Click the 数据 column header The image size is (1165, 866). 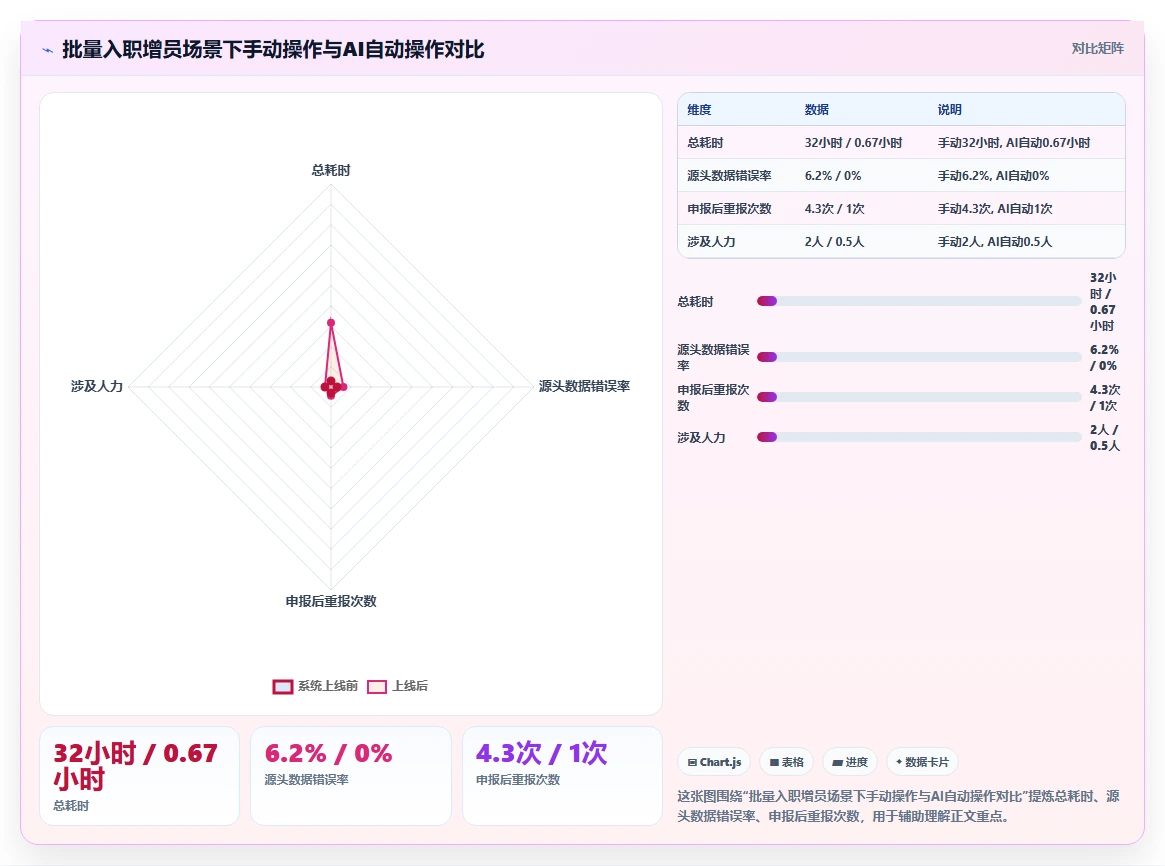pos(817,110)
